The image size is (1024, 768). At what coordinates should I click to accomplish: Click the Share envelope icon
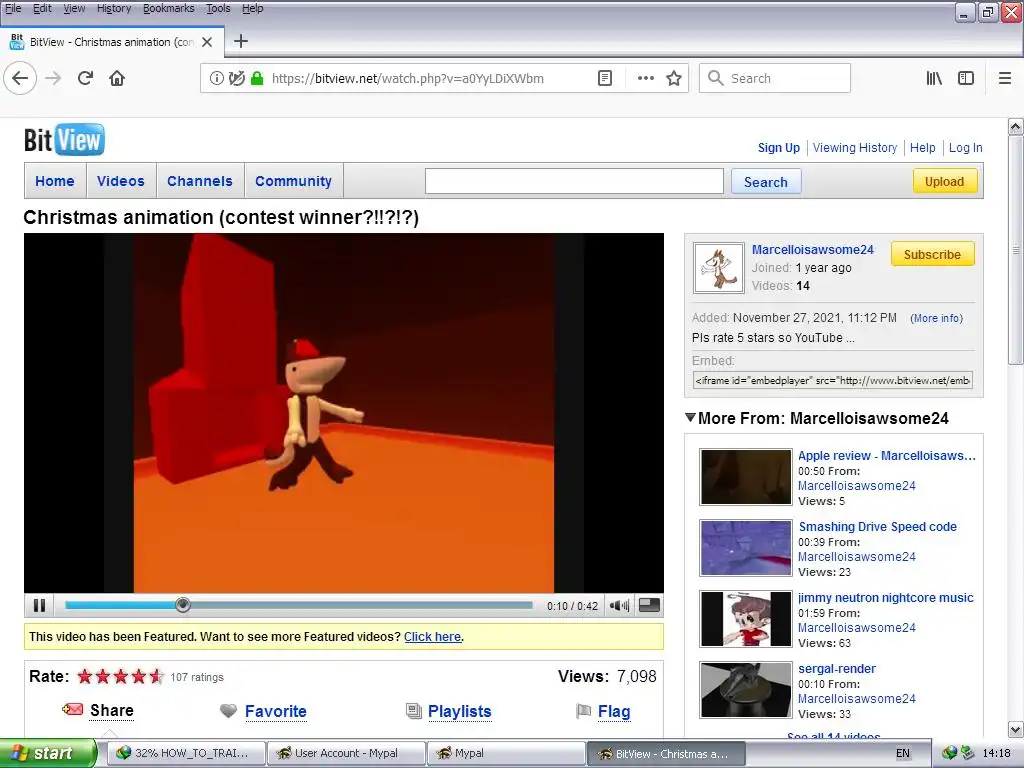(72, 709)
